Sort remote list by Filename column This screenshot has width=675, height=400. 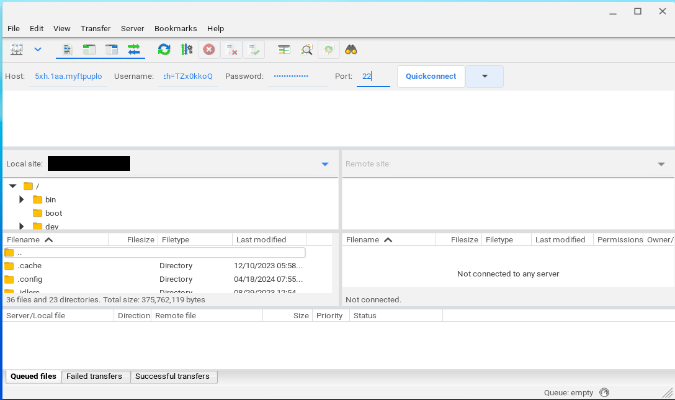[389, 240]
